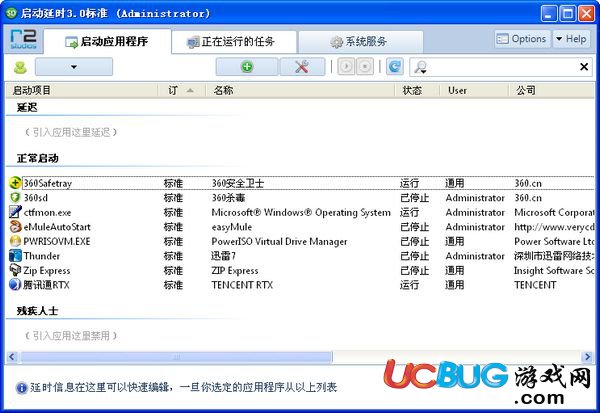Click the scroll right arrow
This screenshot has width=600, height=413.
point(587,357)
